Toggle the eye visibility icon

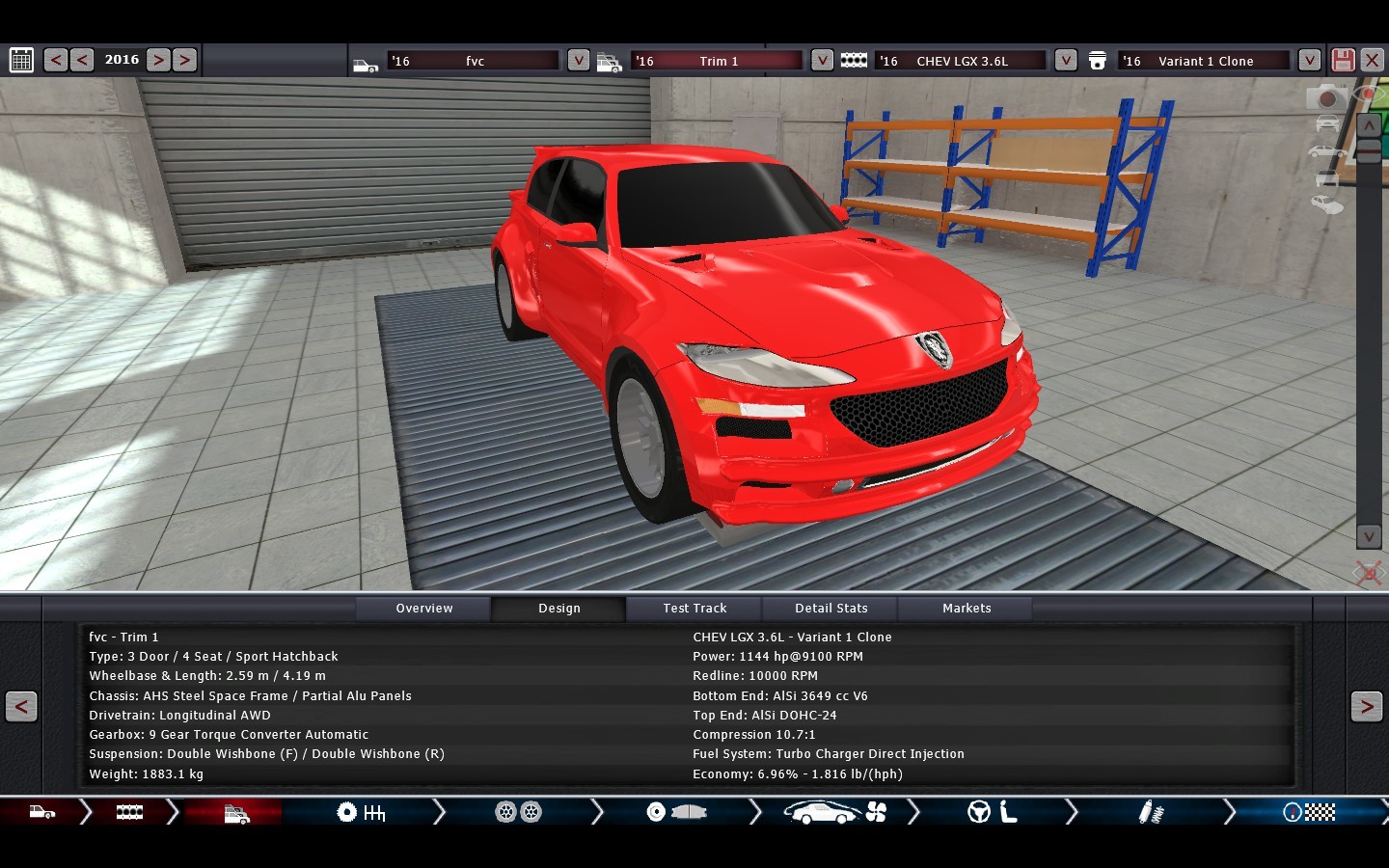pos(1370,95)
